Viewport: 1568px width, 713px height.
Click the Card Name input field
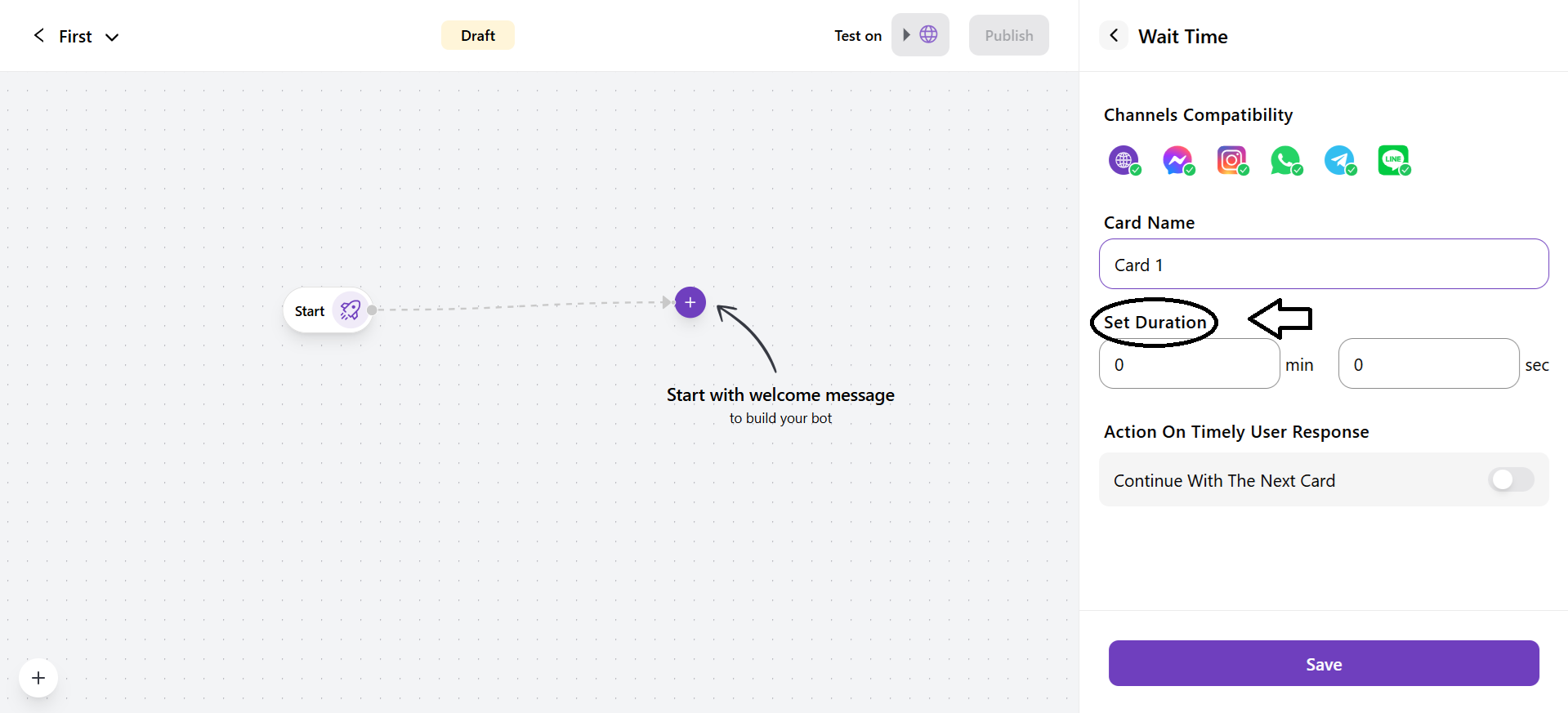[x=1323, y=264]
